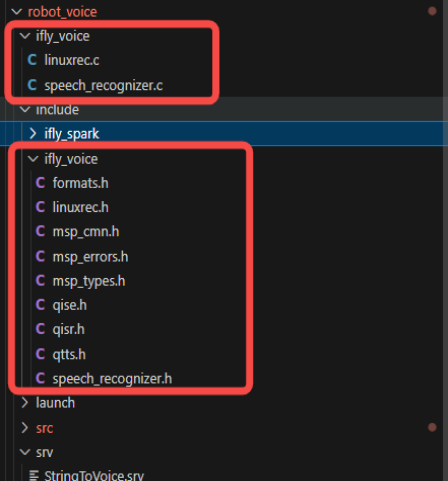The image size is (448, 481).
Task: Open qisr.h in the editor
Action: pyautogui.click(x=69, y=330)
